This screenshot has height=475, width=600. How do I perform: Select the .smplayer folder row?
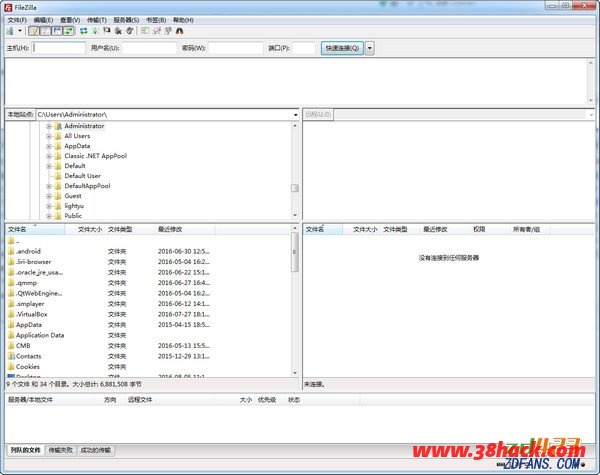pos(148,304)
